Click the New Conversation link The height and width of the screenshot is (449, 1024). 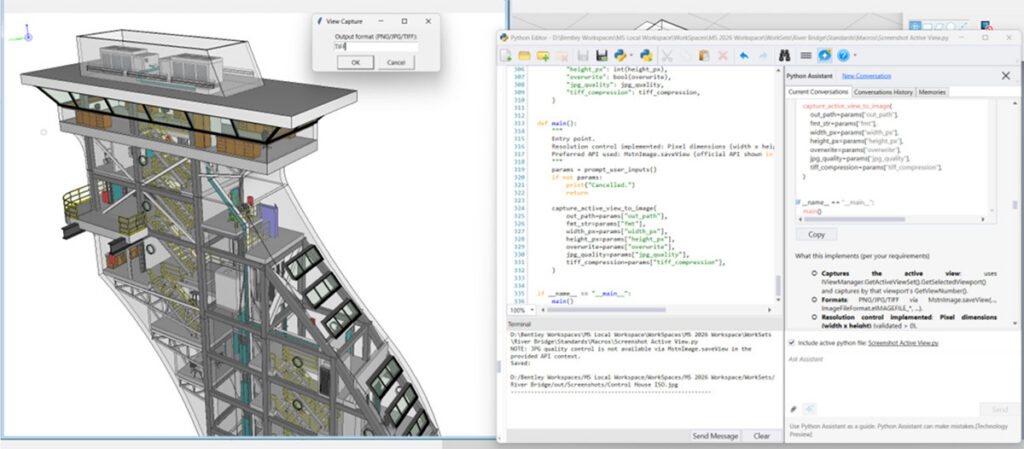tap(867, 76)
